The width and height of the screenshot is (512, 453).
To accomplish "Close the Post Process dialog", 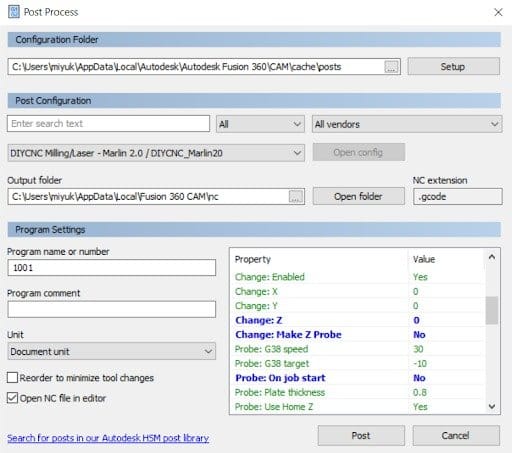I will [x=498, y=12].
